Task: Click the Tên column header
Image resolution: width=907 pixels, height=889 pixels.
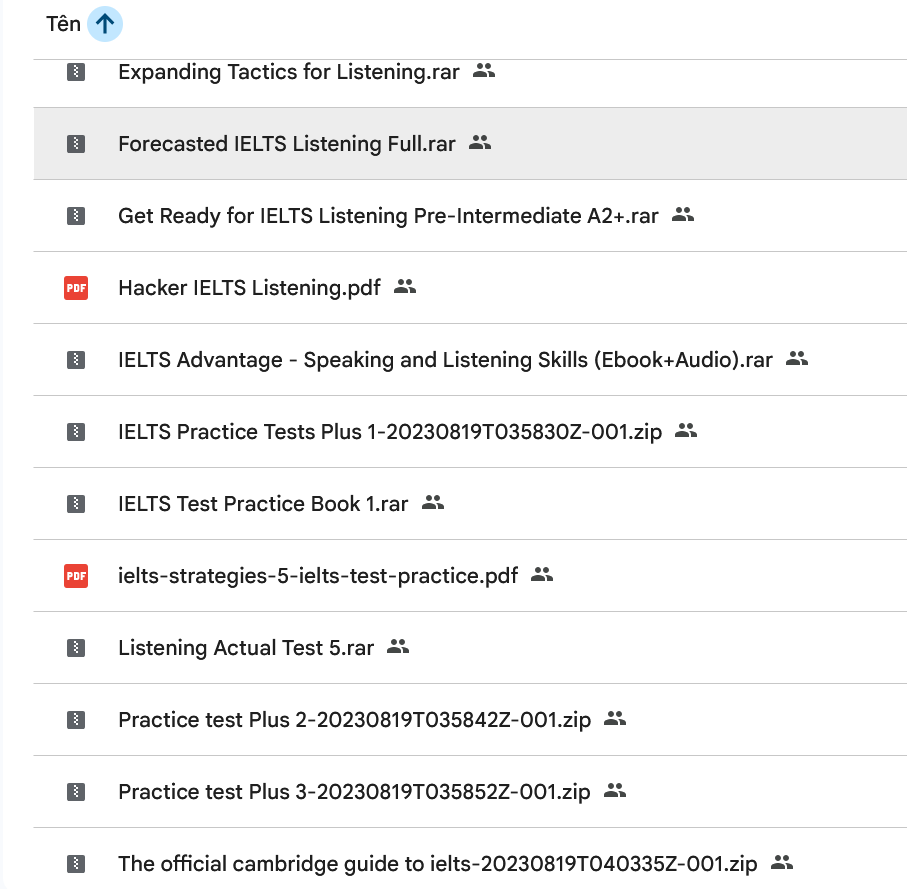Action: 63,24
